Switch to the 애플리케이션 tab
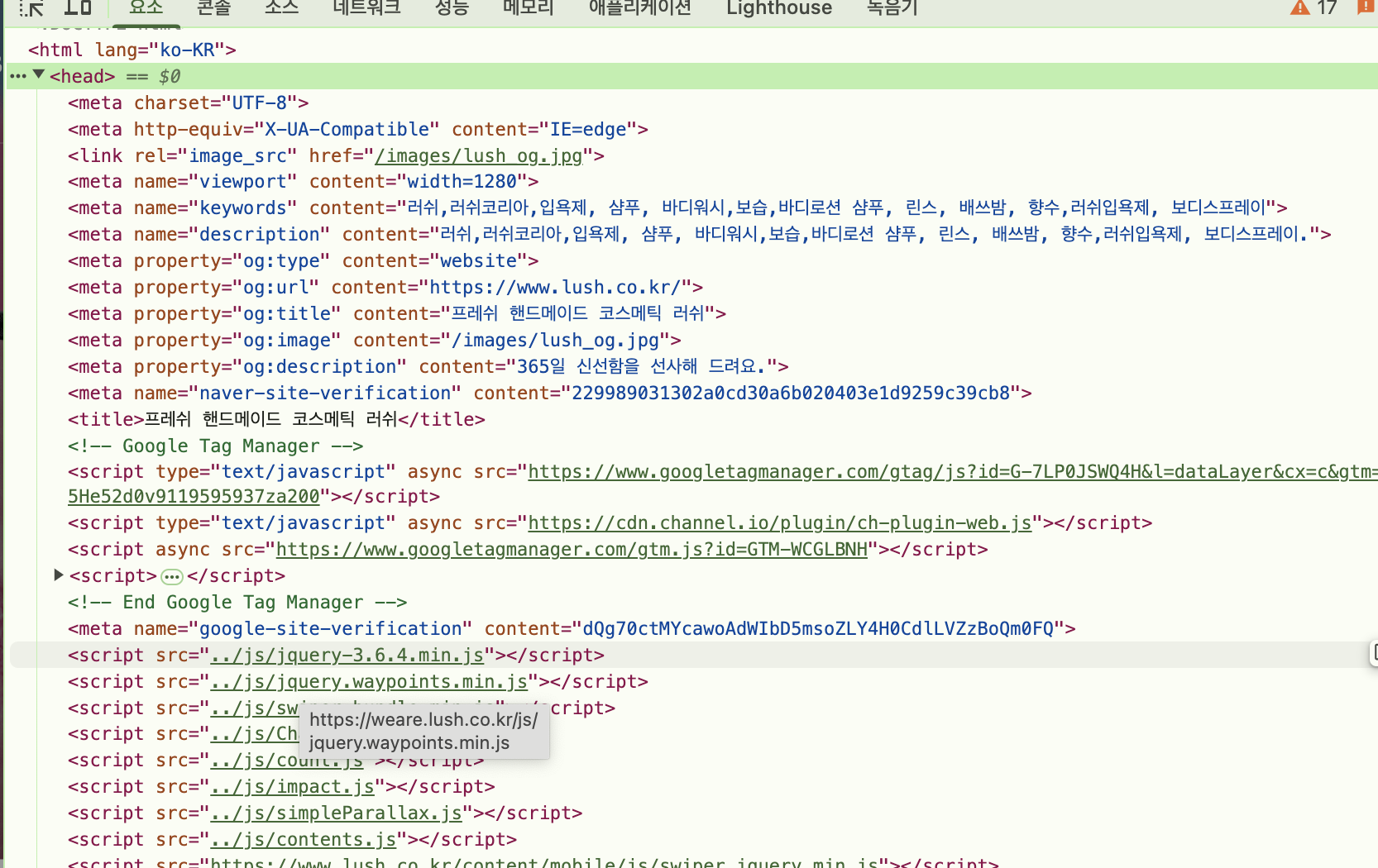Image resolution: width=1378 pixels, height=868 pixels. click(640, 8)
